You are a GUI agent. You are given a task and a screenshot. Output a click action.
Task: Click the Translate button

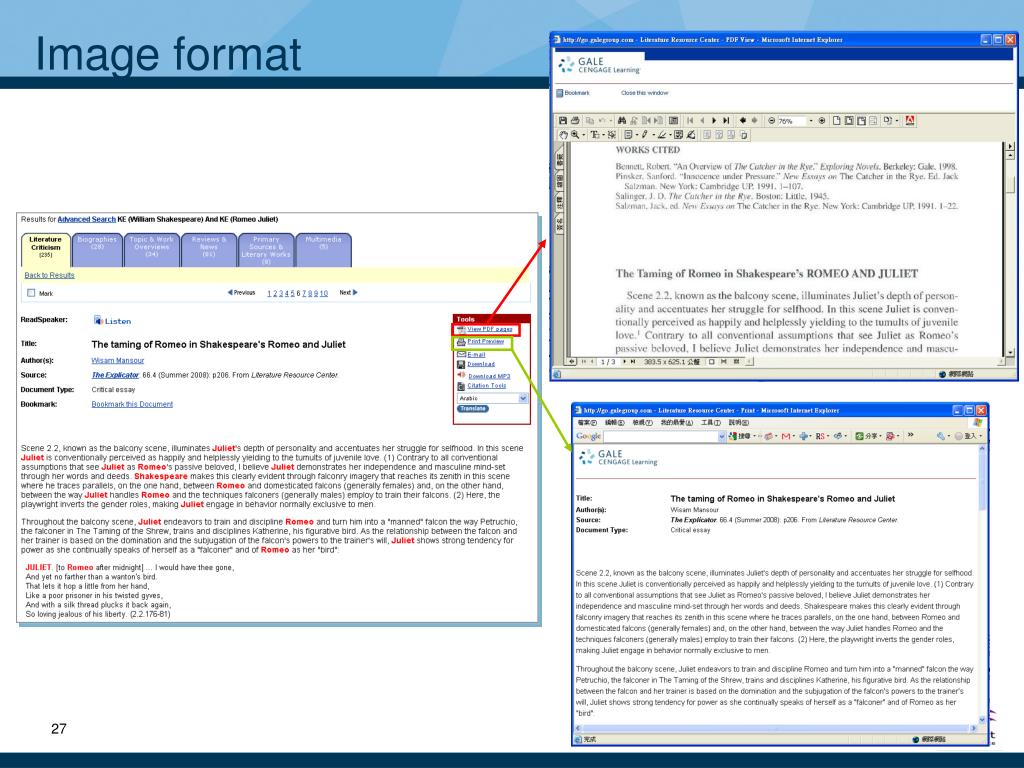coord(473,409)
